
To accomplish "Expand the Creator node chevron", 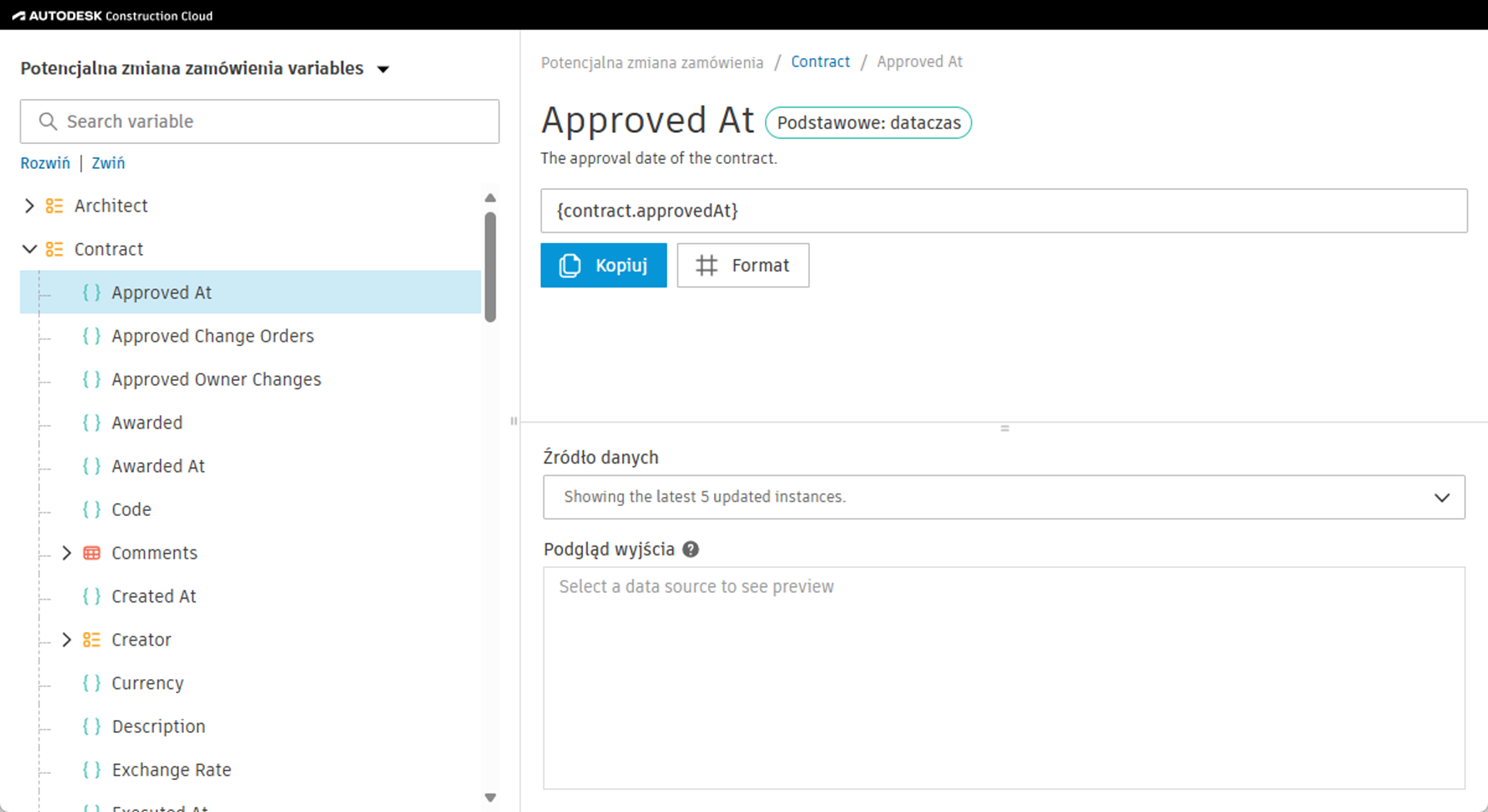I will [67, 640].
